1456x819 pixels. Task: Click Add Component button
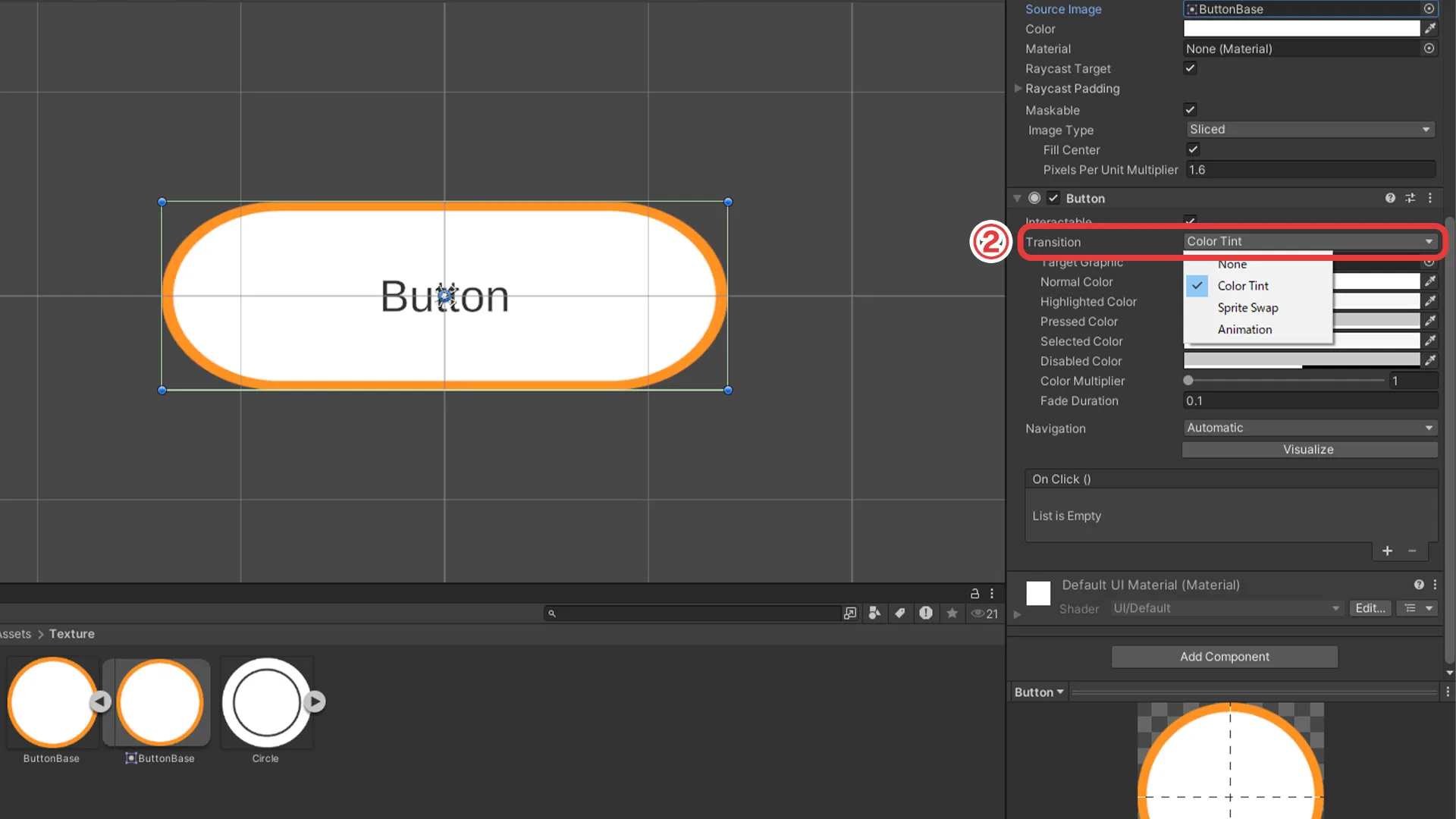pyautogui.click(x=1224, y=657)
